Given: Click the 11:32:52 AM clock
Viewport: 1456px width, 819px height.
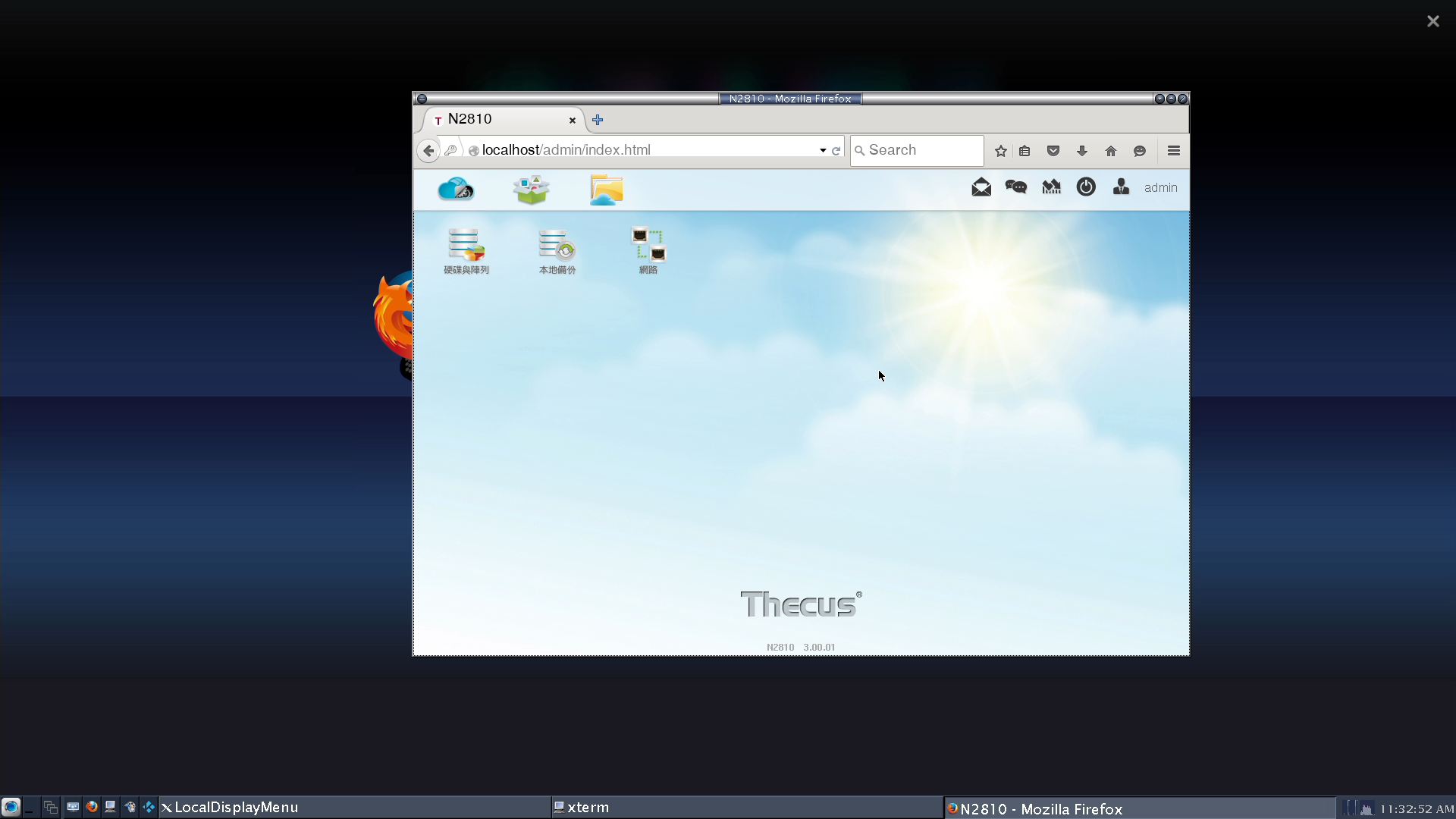Looking at the screenshot, I should [x=1417, y=809].
